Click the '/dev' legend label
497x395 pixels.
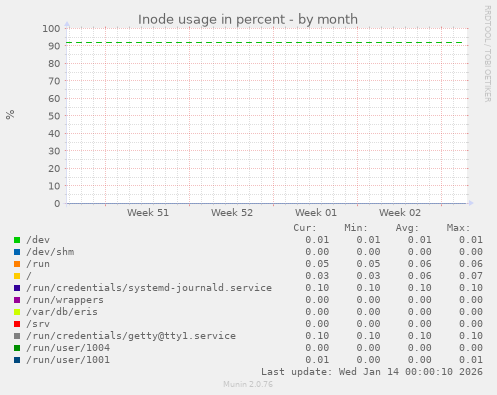(38, 240)
